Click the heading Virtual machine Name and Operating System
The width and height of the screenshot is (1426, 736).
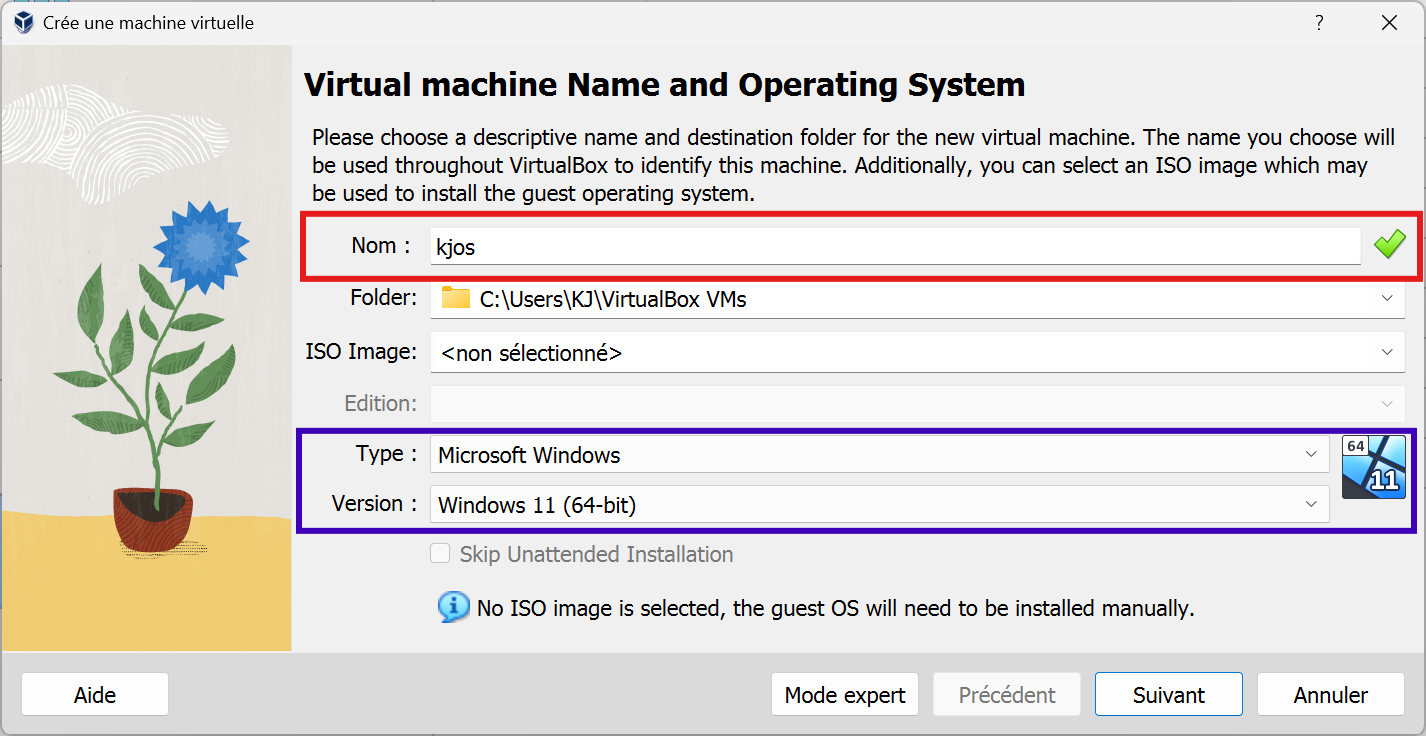(664, 85)
